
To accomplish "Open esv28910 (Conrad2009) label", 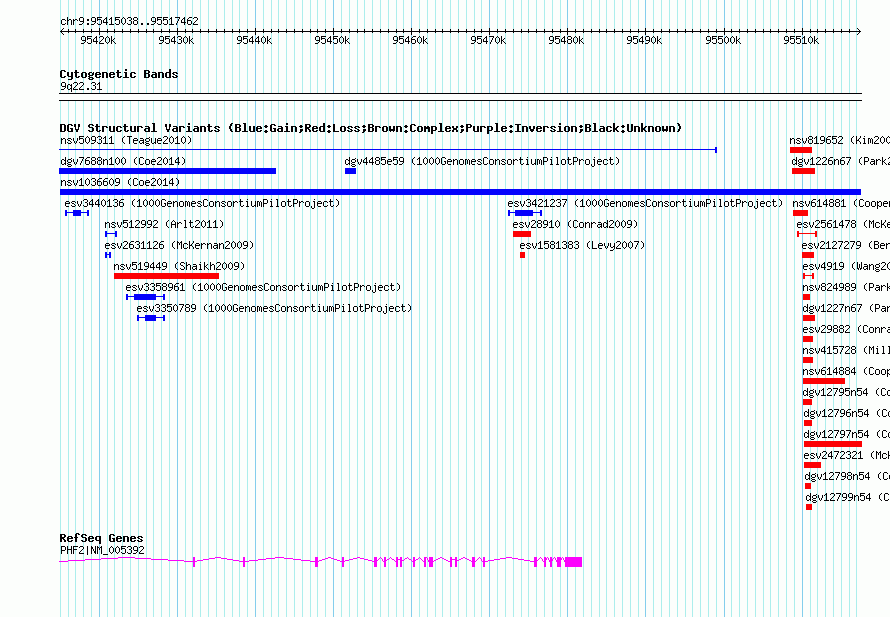I will (575, 224).
